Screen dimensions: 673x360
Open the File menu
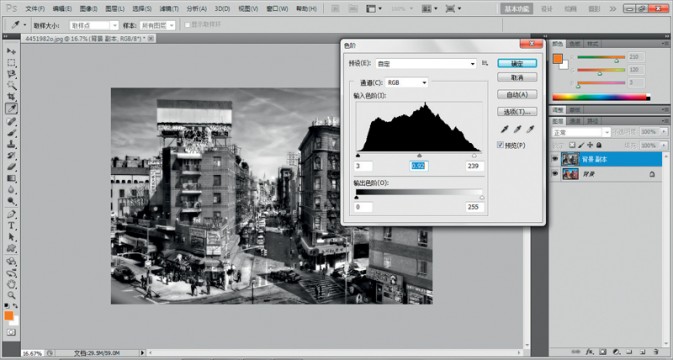point(35,9)
